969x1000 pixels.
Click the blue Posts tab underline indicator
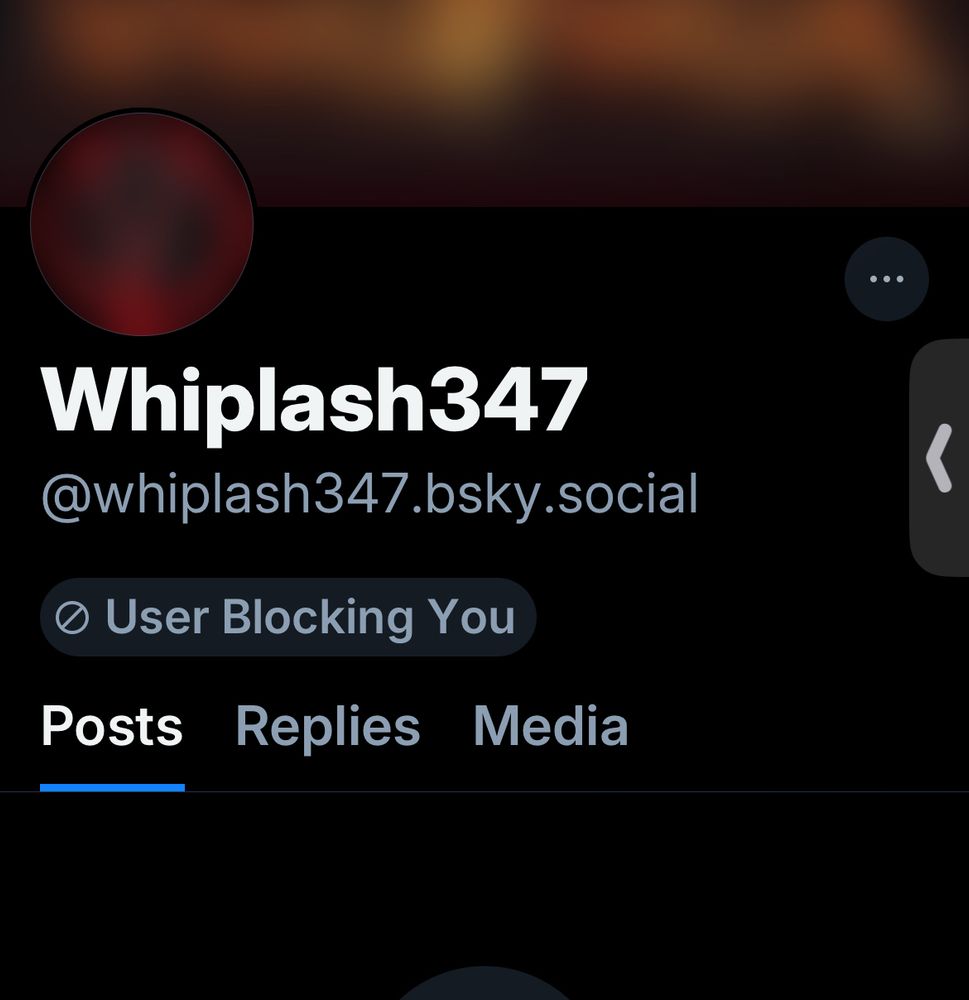coord(112,788)
